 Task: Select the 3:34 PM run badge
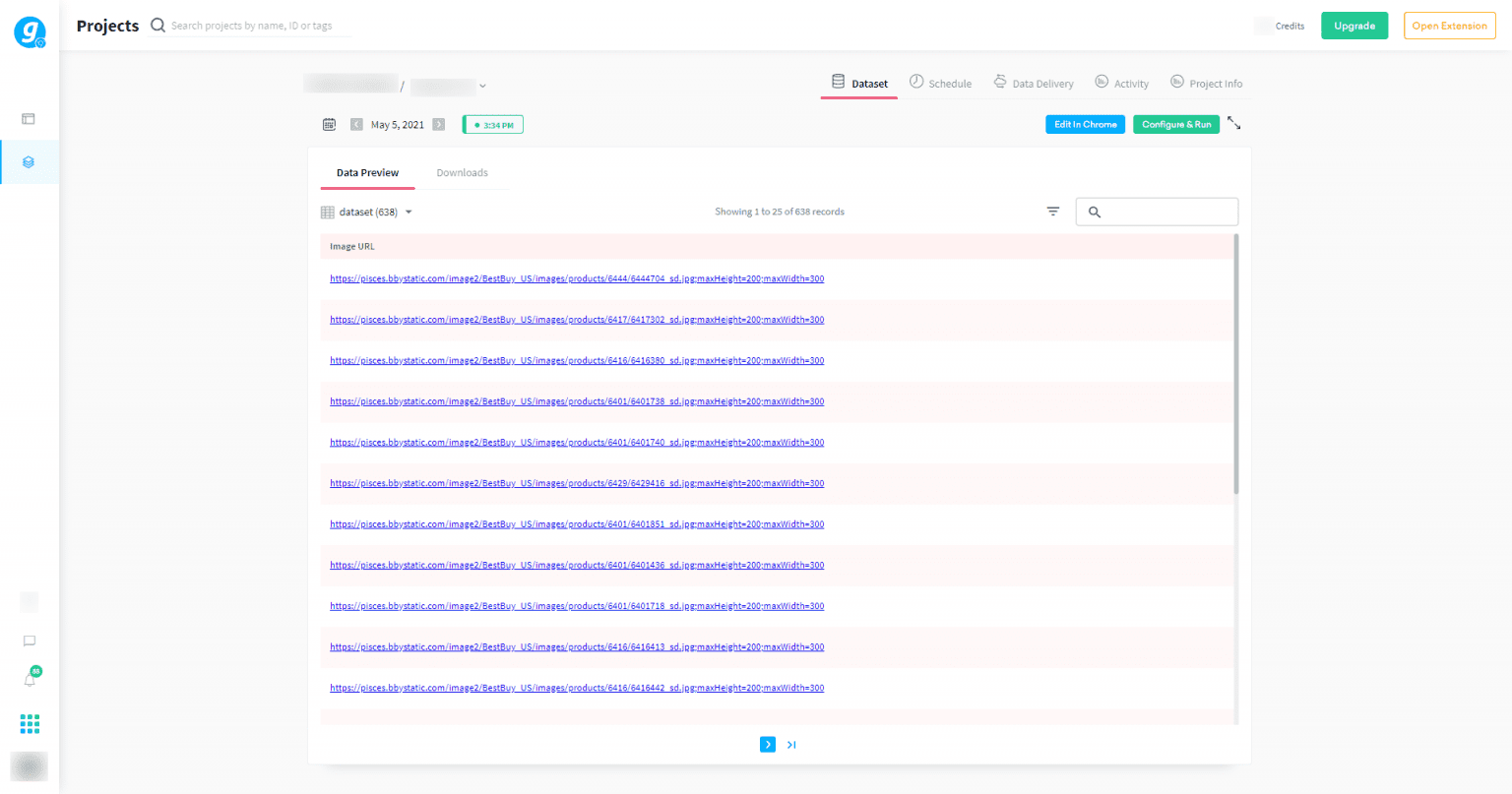(x=493, y=125)
